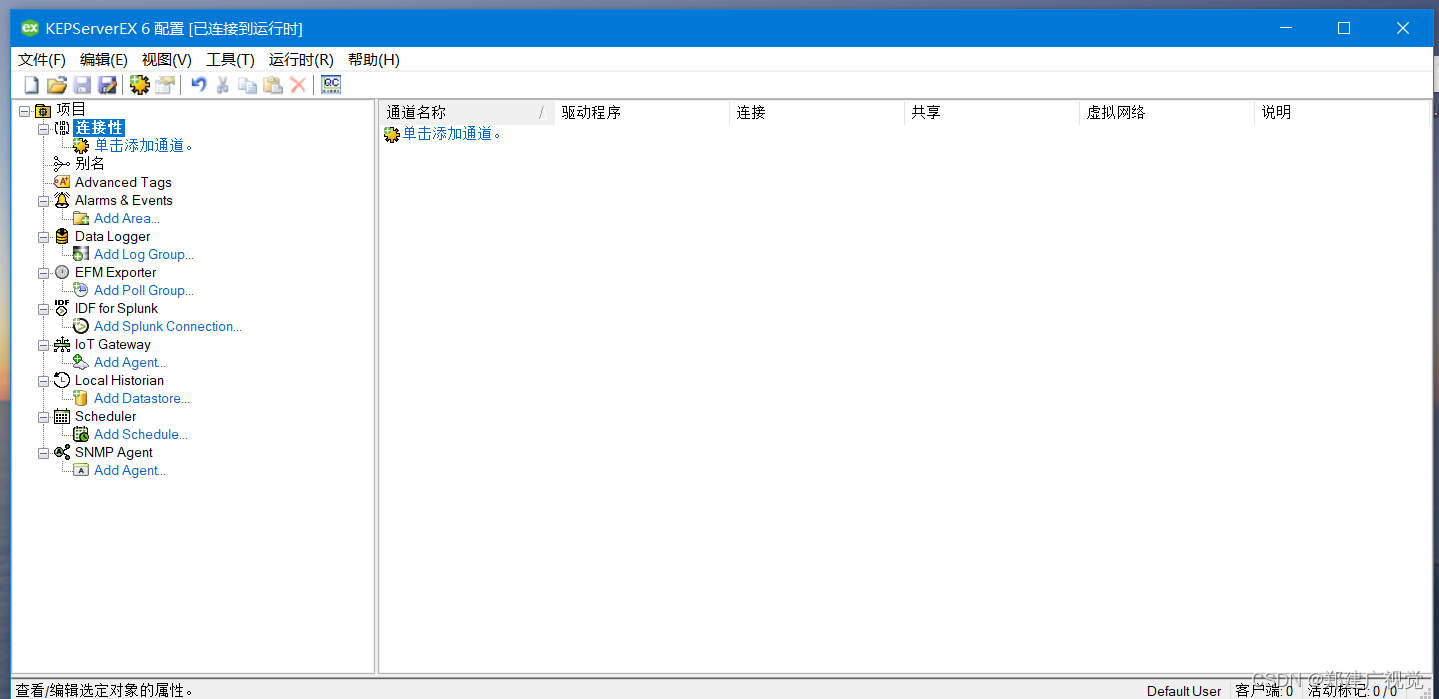Click Save As floppy-with-pencil icon

click(x=107, y=85)
